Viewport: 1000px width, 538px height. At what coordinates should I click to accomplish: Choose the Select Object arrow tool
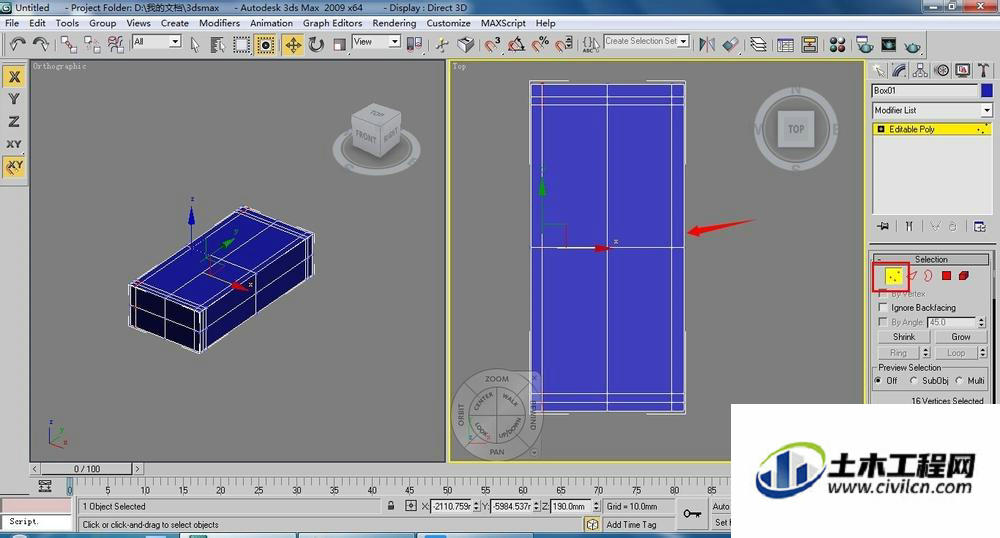click(195, 44)
